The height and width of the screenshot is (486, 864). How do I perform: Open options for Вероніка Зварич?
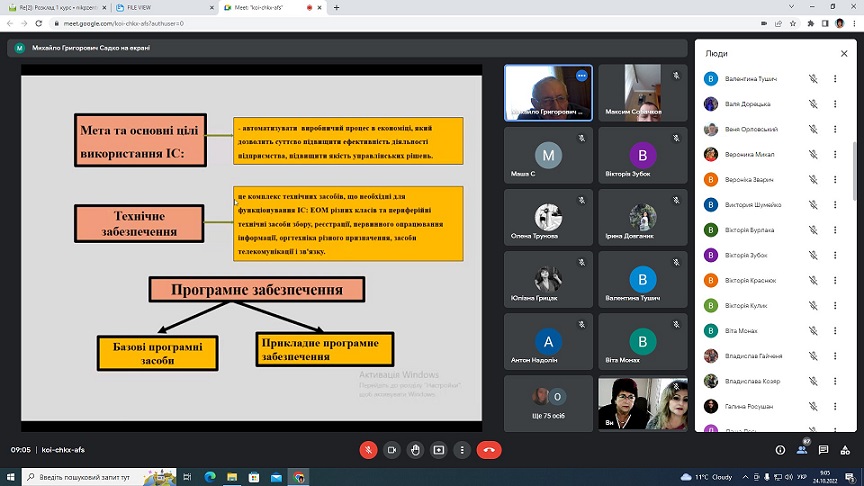click(x=835, y=180)
